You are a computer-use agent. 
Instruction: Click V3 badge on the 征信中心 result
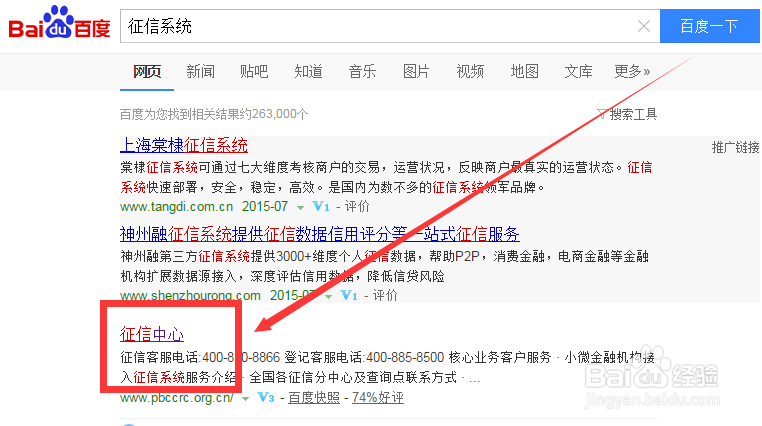click(266, 398)
